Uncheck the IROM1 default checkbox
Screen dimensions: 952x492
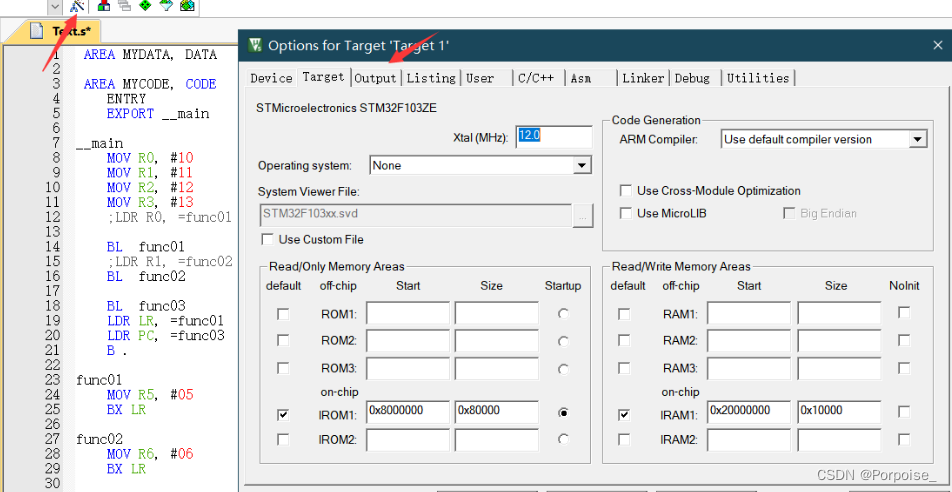pyautogui.click(x=283, y=415)
